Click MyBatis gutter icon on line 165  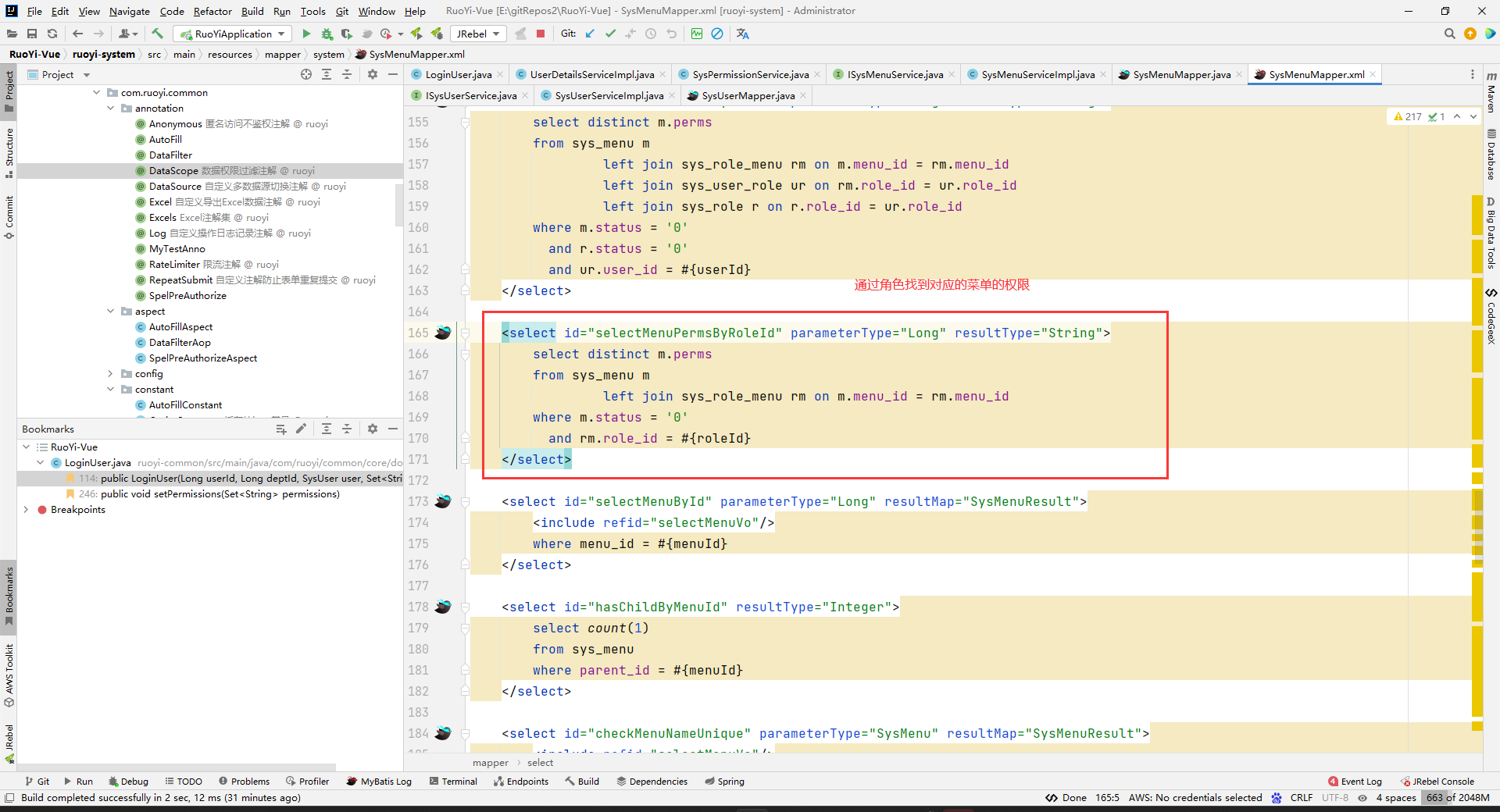coord(443,333)
